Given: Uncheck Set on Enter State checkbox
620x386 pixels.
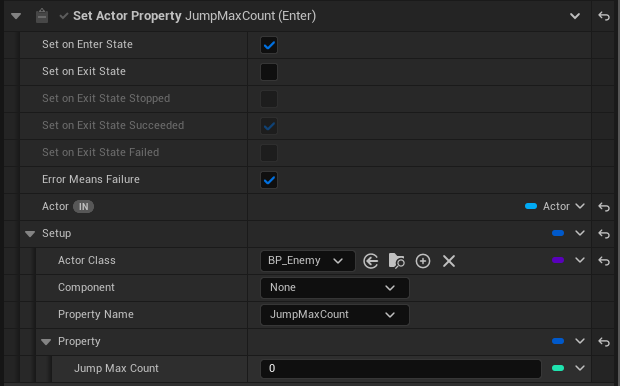Looking at the screenshot, I should click(x=269, y=45).
